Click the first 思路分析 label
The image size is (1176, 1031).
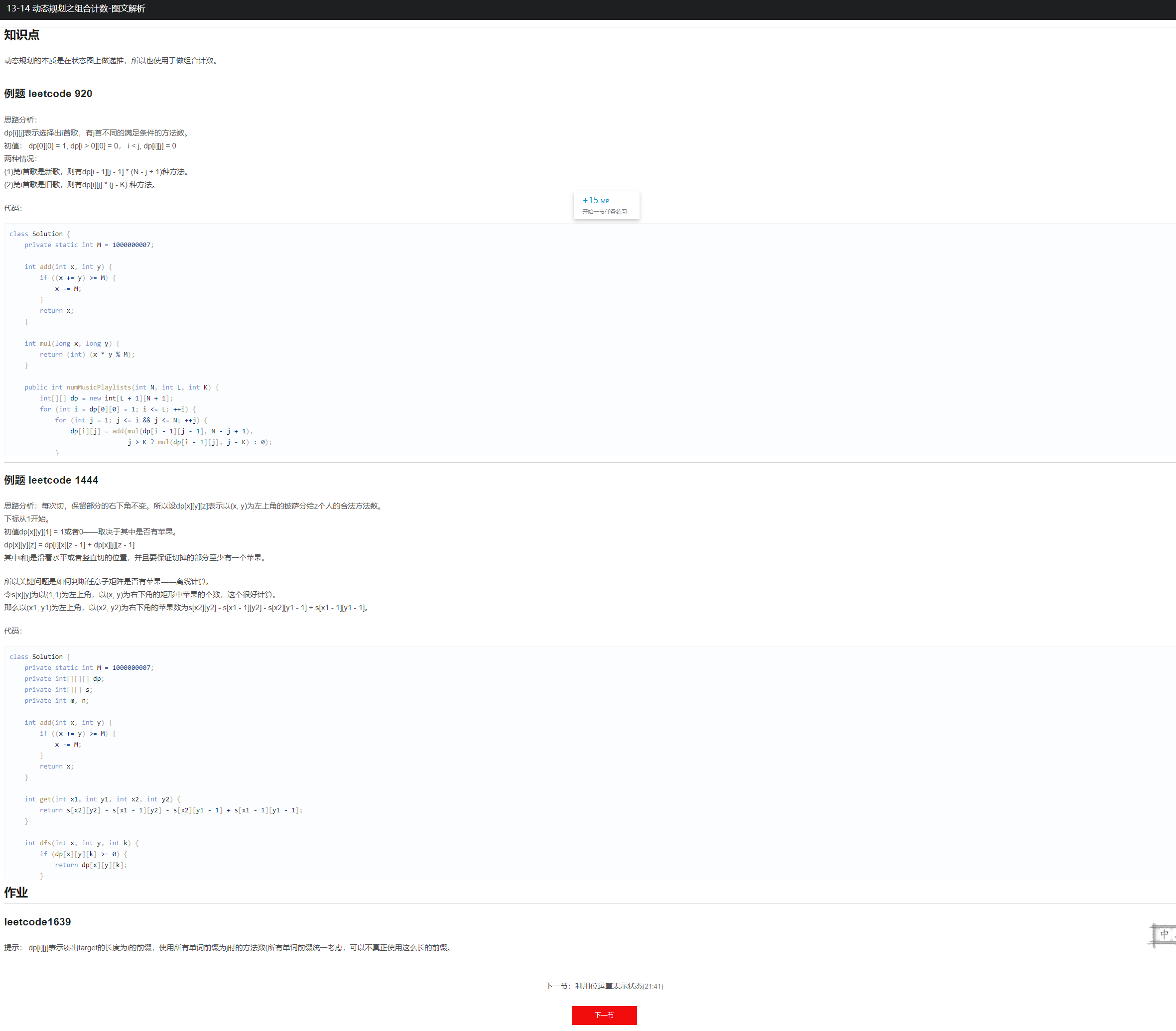point(21,120)
